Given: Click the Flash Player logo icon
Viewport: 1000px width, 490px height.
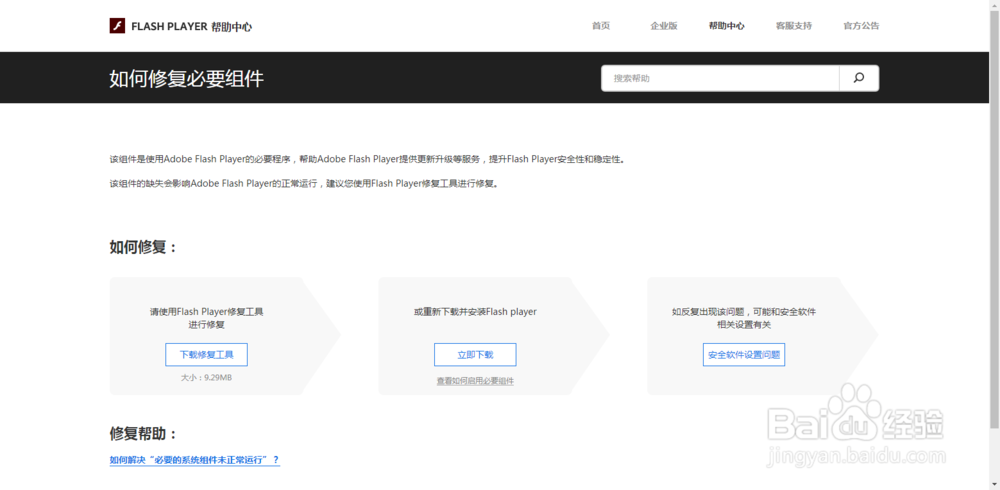Looking at the screenshot, I should click(x=117, y=26).
